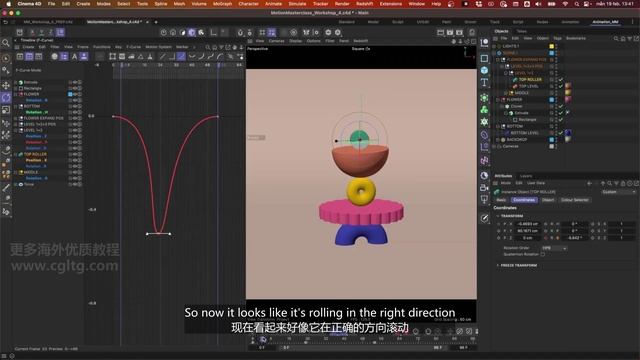
Task: Click the Apple menu icon
Action: 8,4
